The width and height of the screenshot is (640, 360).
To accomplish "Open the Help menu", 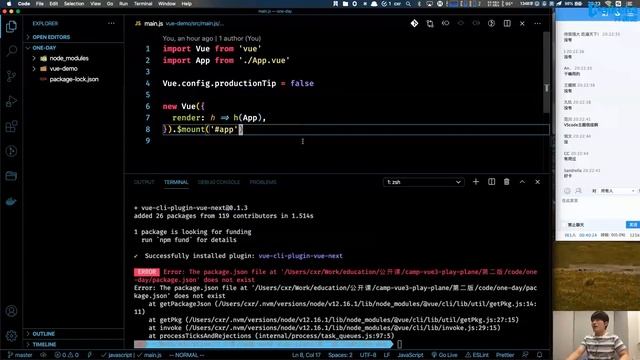I will click(187, 4).
